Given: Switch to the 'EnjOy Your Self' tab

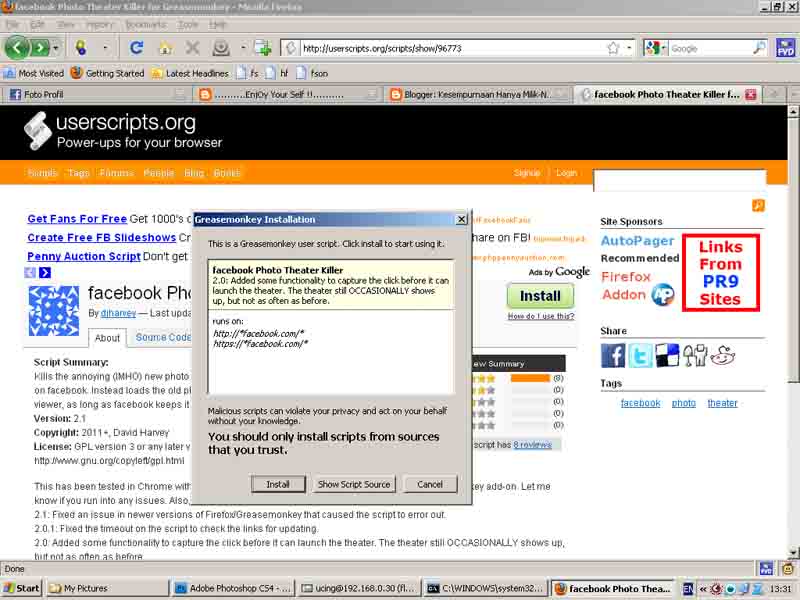Looking at the screenshot, I should pyautogui.click(x=288, y=94).
